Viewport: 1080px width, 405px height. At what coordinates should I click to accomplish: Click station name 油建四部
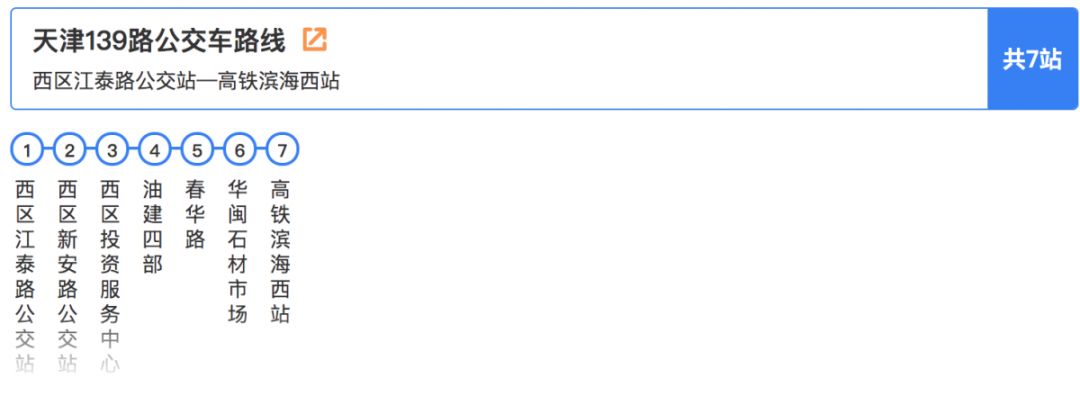(x=153, y=226)
